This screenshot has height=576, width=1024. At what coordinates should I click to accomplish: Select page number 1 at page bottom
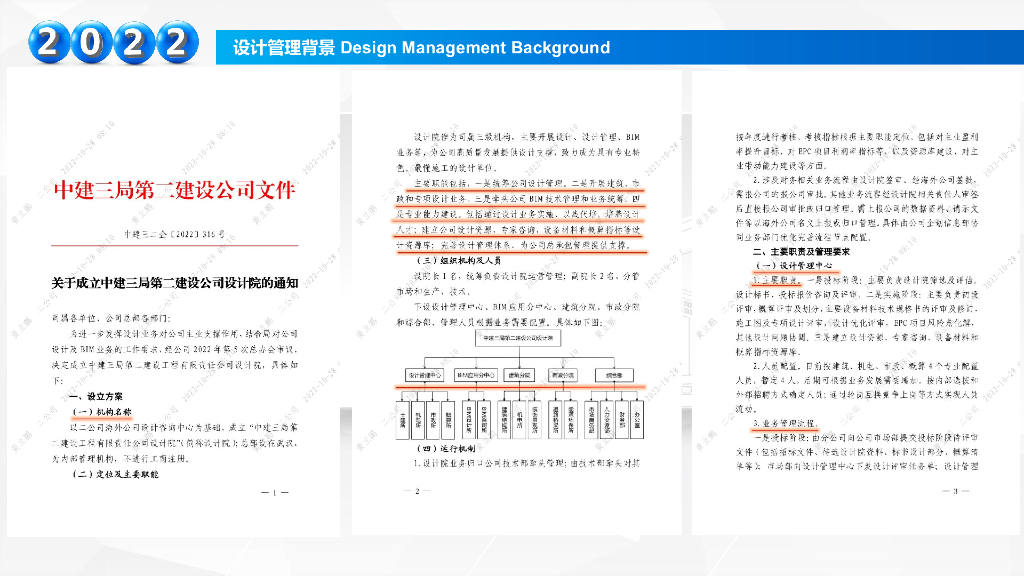274,492
